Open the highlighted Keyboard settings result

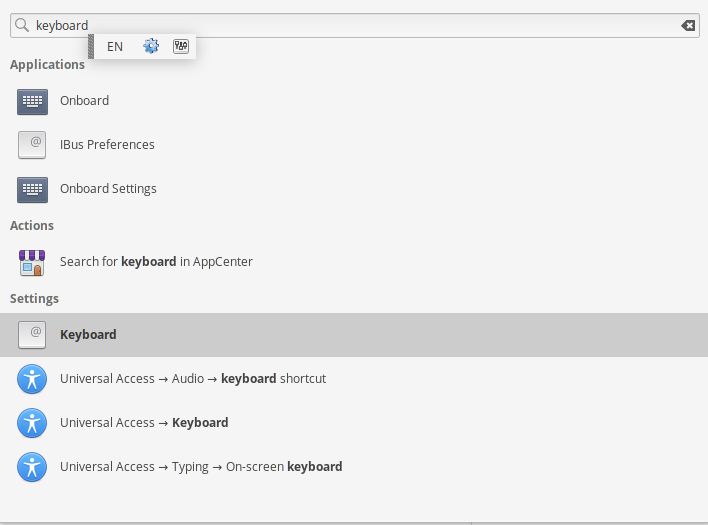(354, 335)
